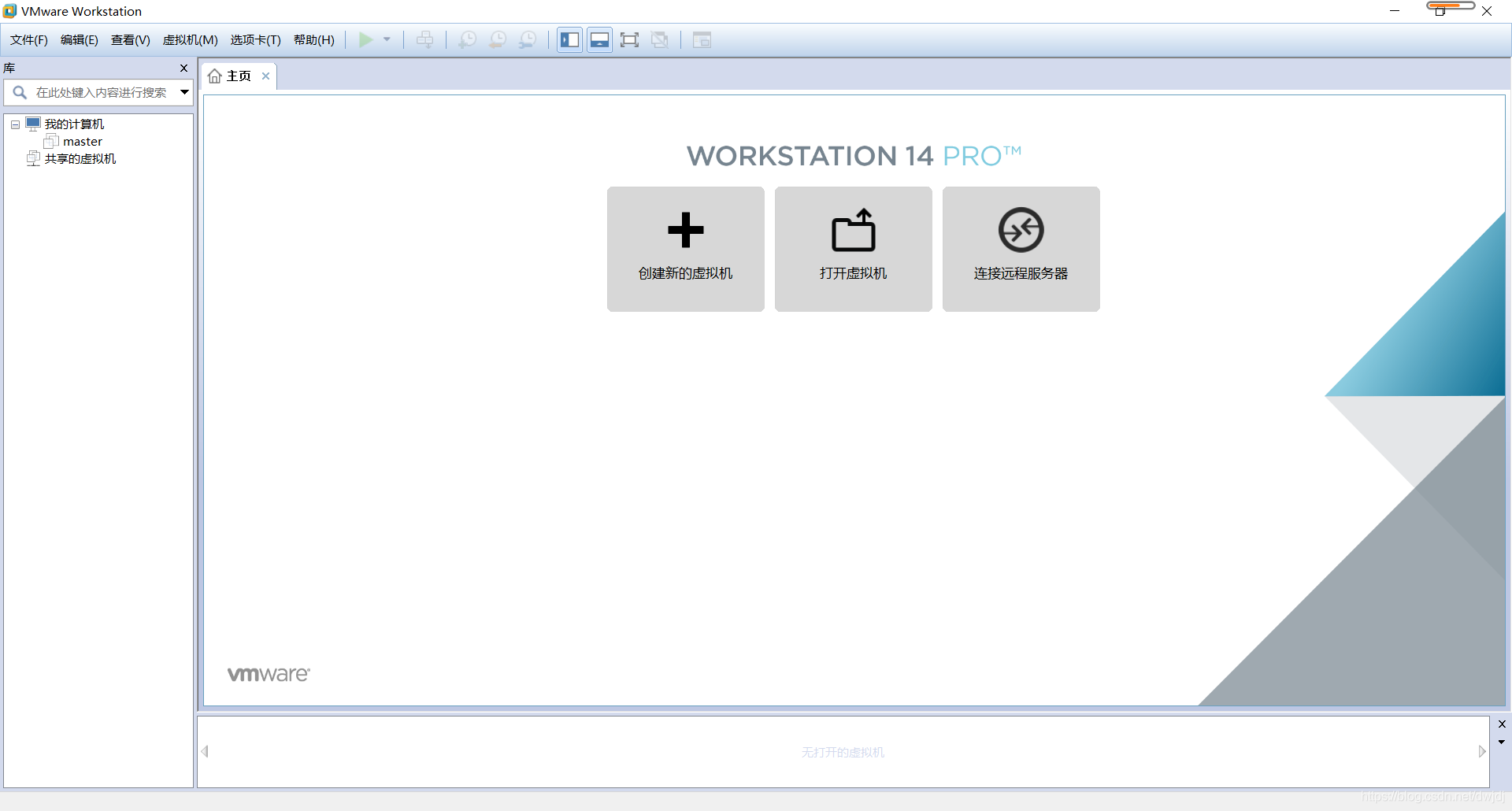Click the Unity mode toolbar icon
This screenshot has width=1512, height=811.
[x=660, y=39]
